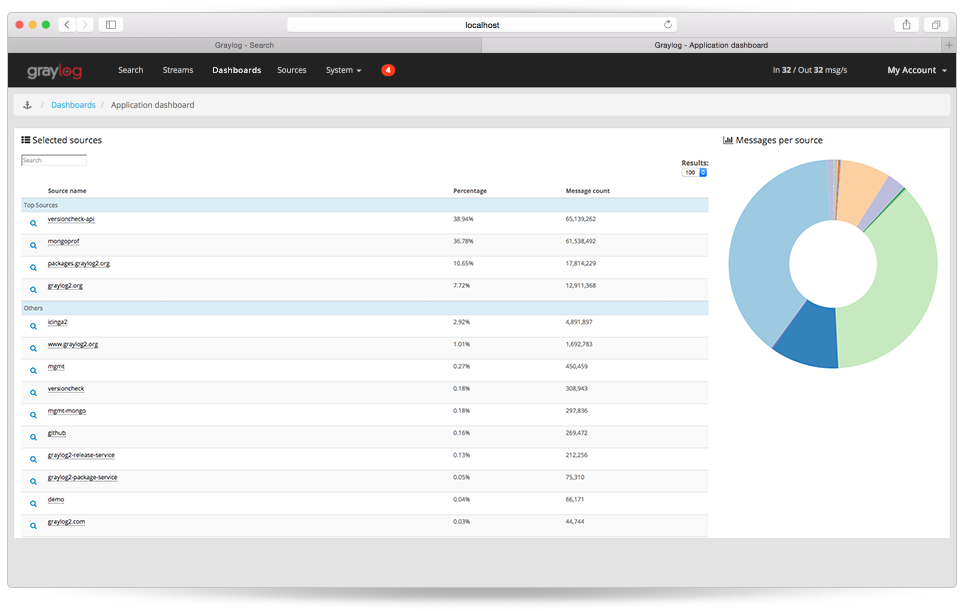This screenshot has height=611, width=964.
Task: Click the 36.78% percentage value
Action: [464, 241]
